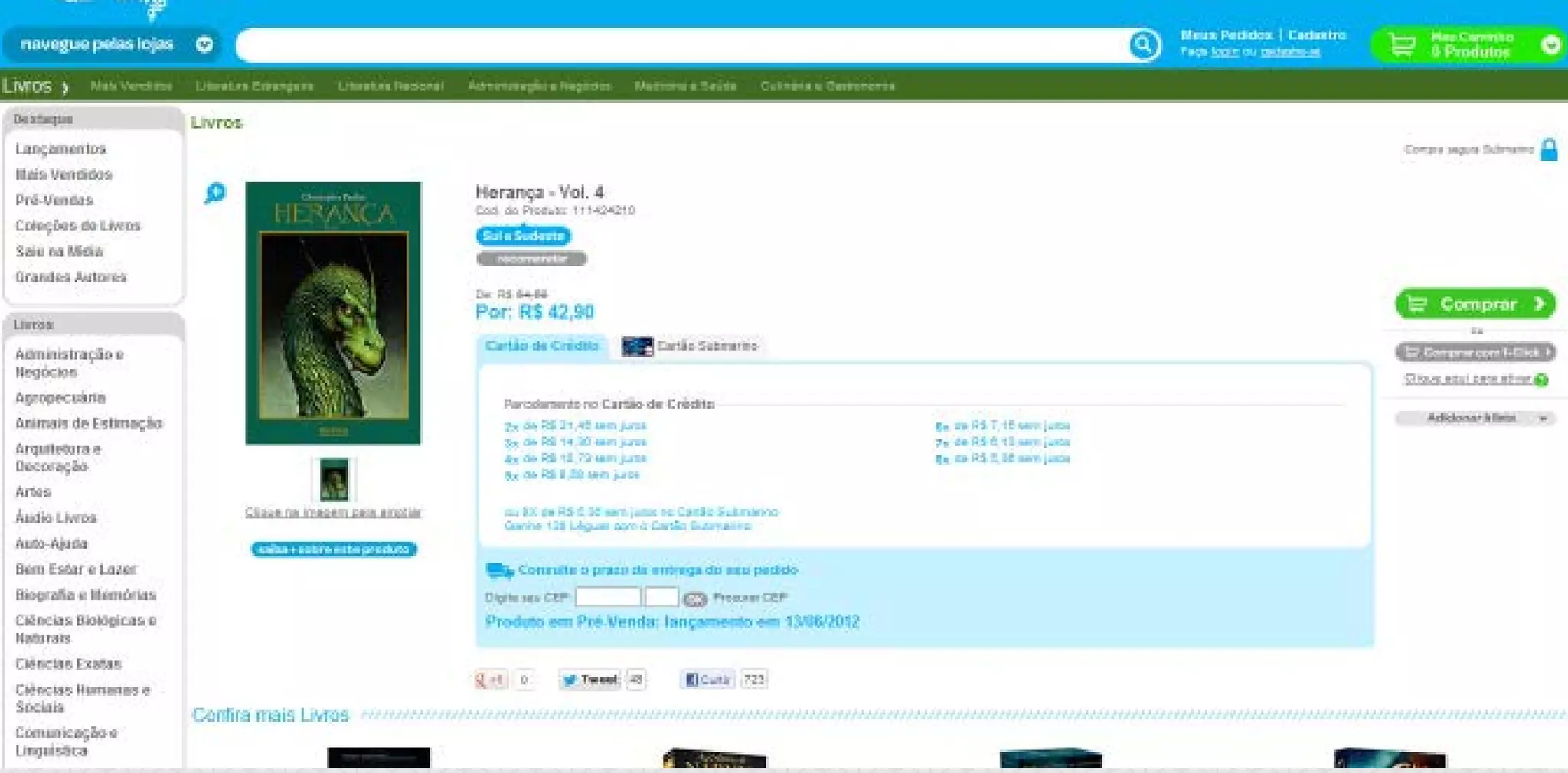The image size is (1568, 773).
Task: Open the 'Adicionar à lista' dropdown
Action: [1475, 418]
